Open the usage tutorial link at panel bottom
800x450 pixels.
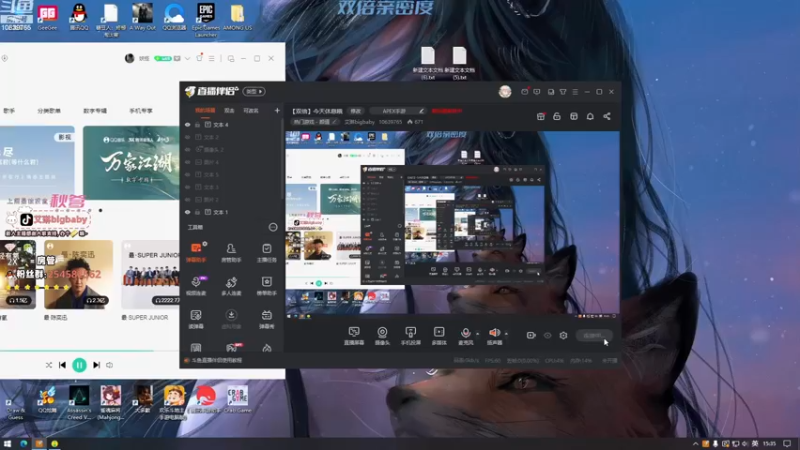(x=217, y=360)
